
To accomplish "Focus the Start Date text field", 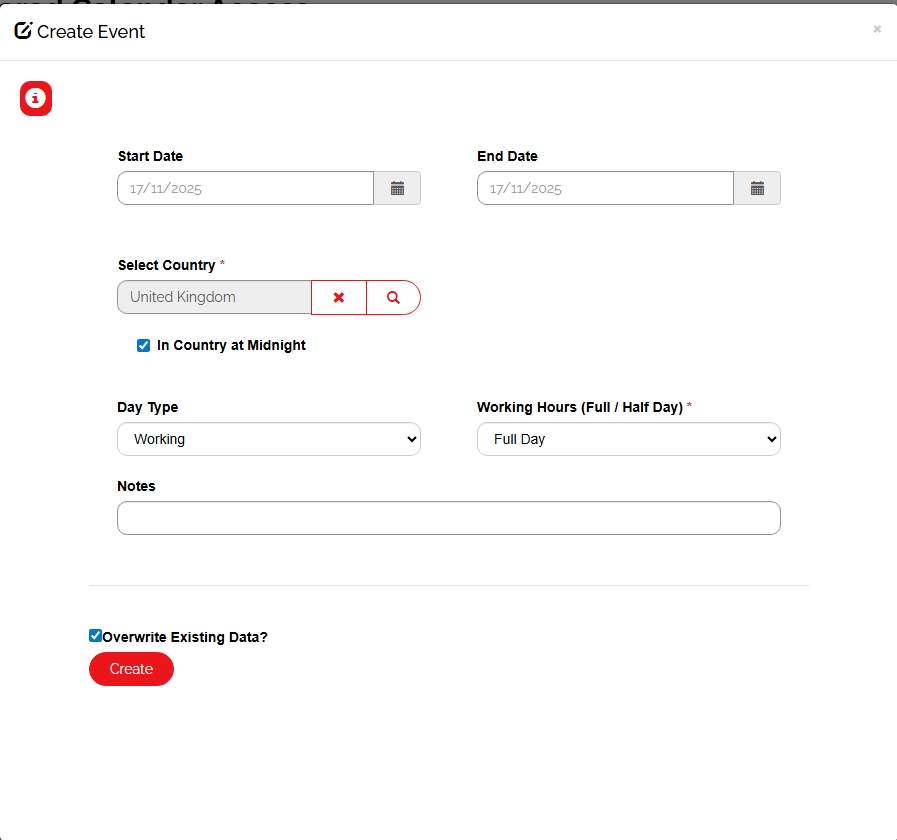I will coord(245,188).
